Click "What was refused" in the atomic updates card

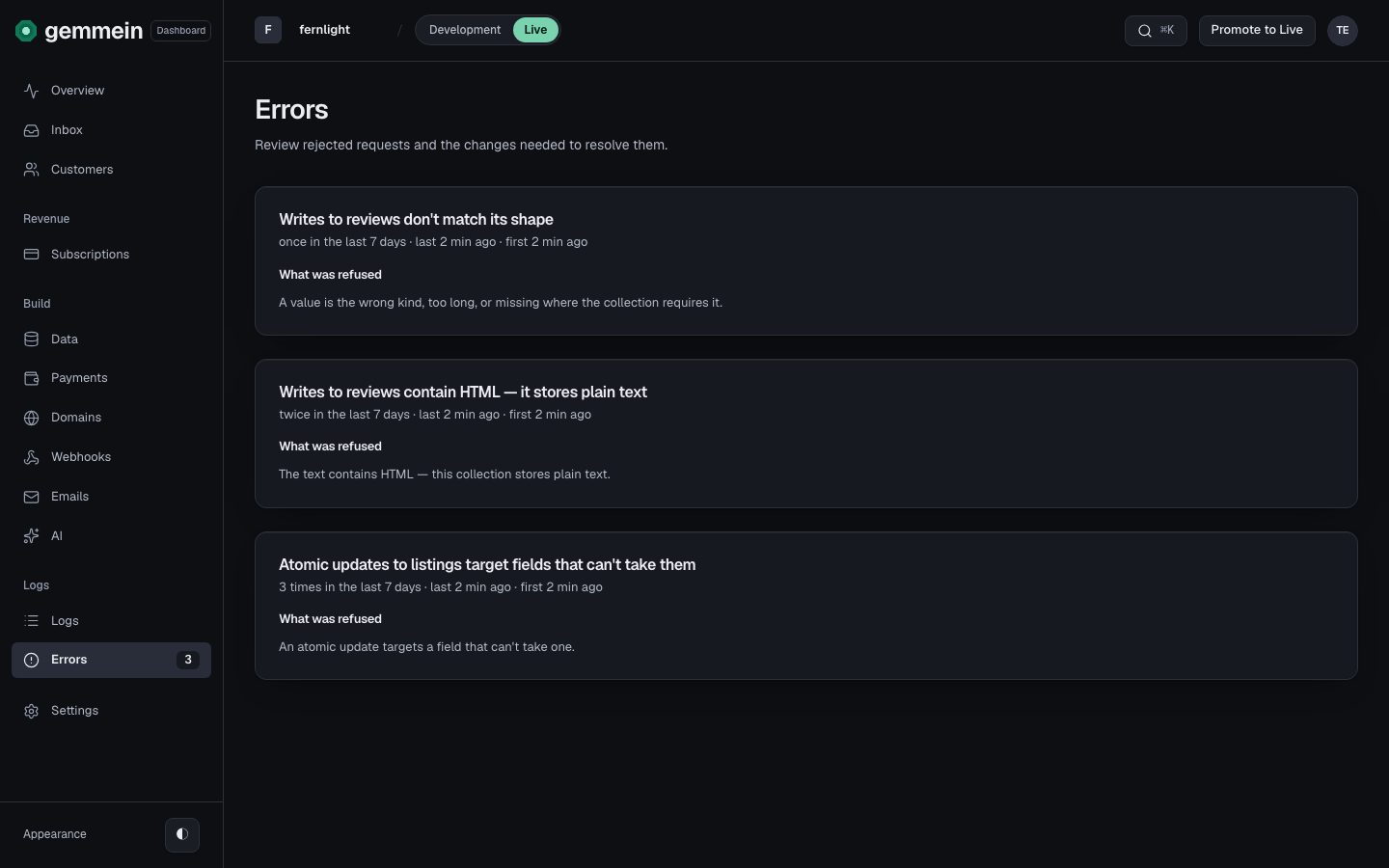click(330, 619)
